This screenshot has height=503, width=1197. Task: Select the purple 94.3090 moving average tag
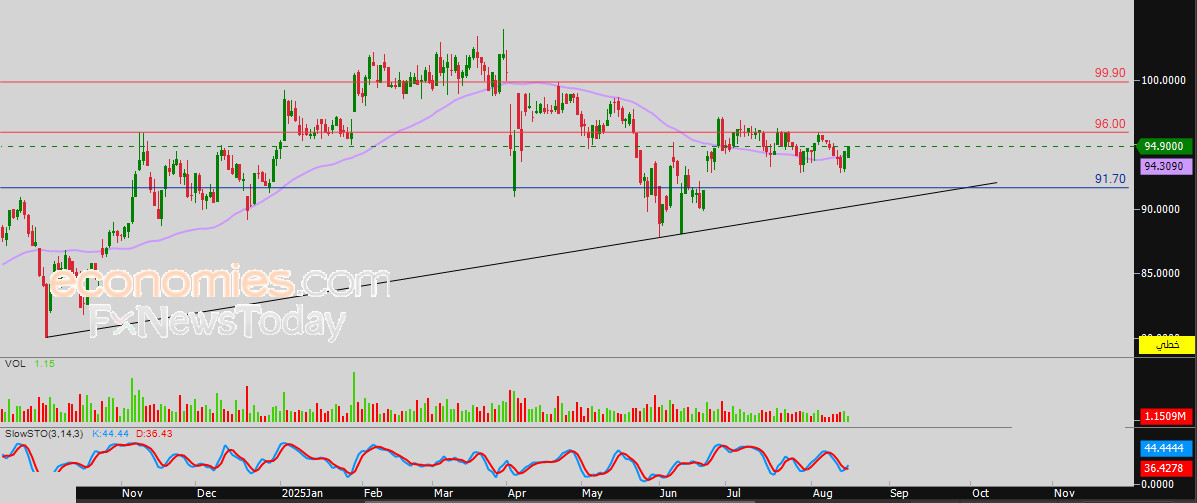pyautogui.click(x=1166, y=165)
